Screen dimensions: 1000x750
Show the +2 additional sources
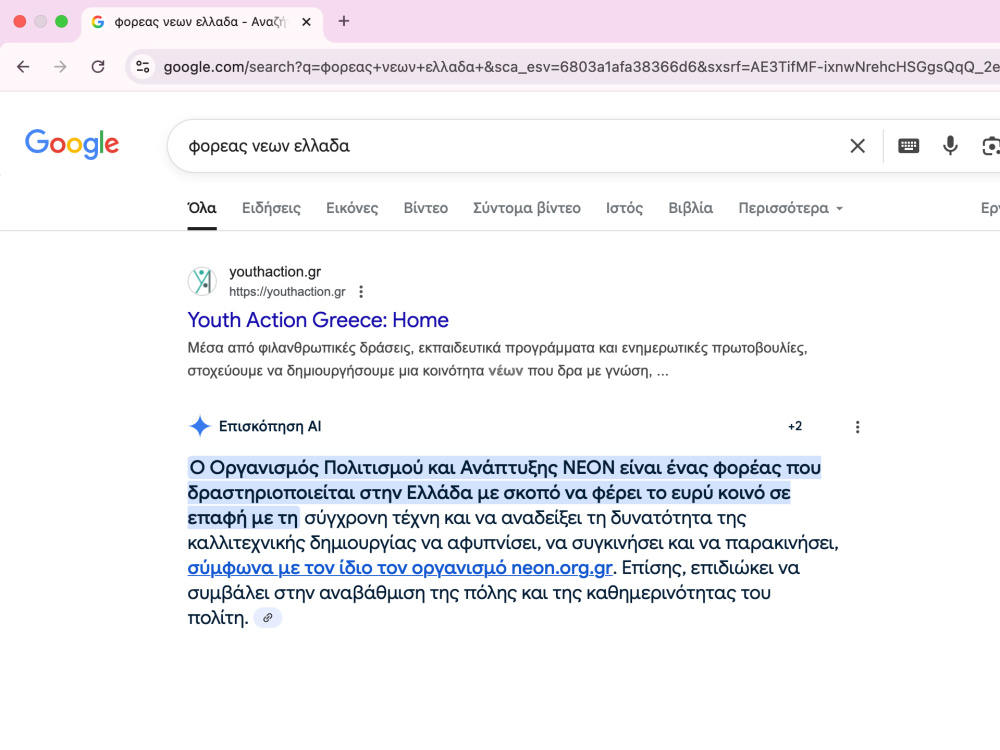click(795, 426)
